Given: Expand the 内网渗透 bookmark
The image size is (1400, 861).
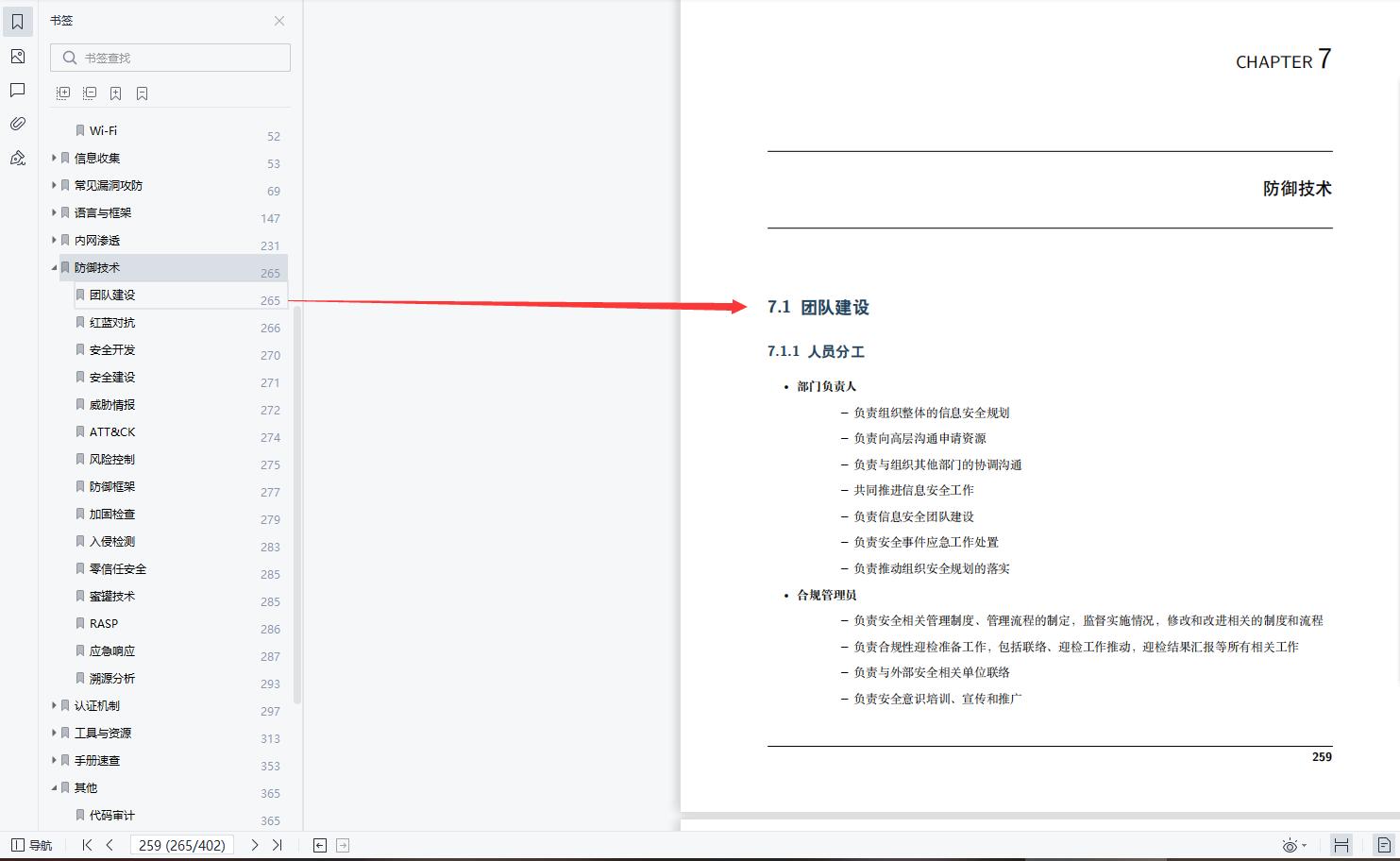Looking at the screenshot, I should (54, 240).
